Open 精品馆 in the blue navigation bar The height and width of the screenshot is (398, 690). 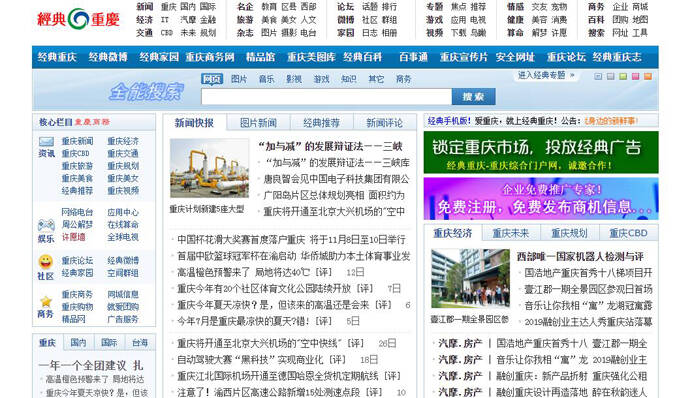click(x=260, y=57)
